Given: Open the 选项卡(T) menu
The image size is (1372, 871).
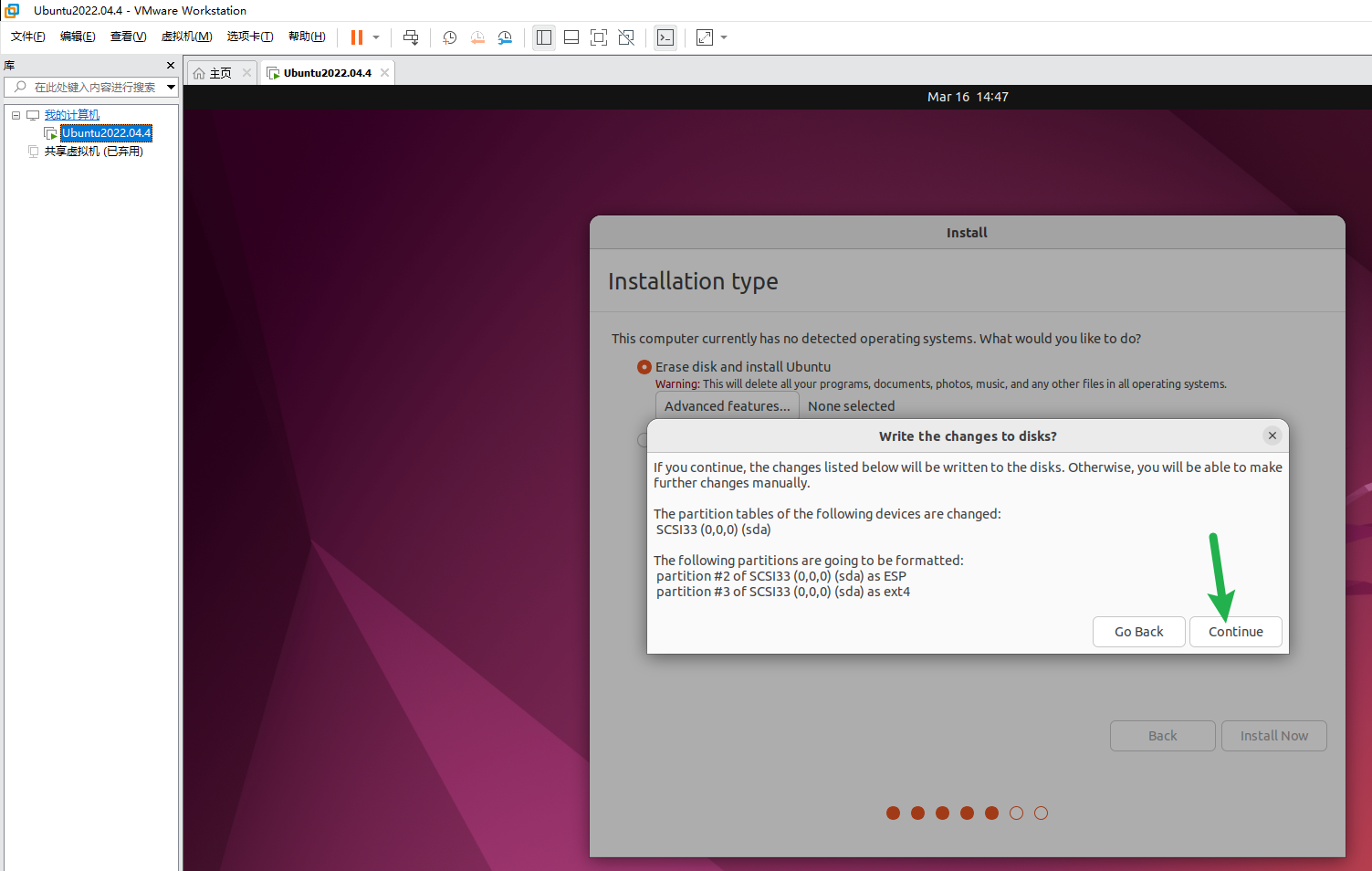Looking at the screenshot, I should pos(250,37).
